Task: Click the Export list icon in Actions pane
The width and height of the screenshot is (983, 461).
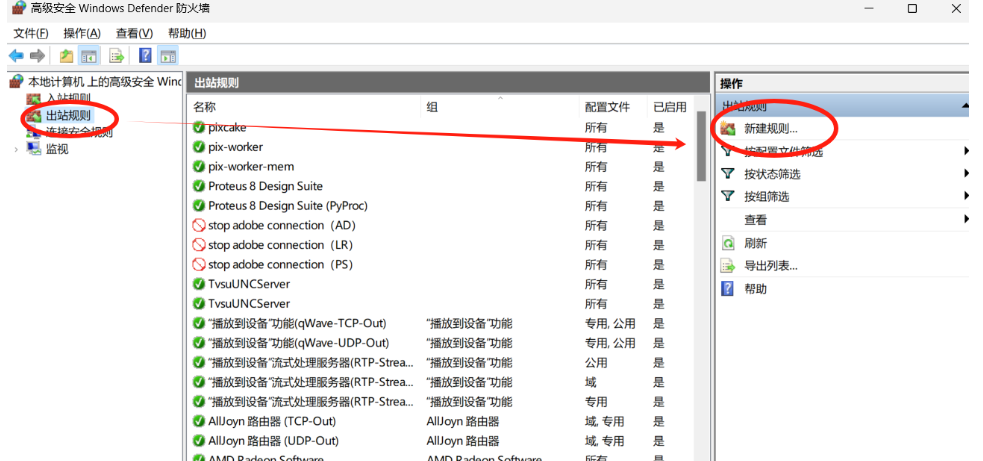Action: (727, 266)
